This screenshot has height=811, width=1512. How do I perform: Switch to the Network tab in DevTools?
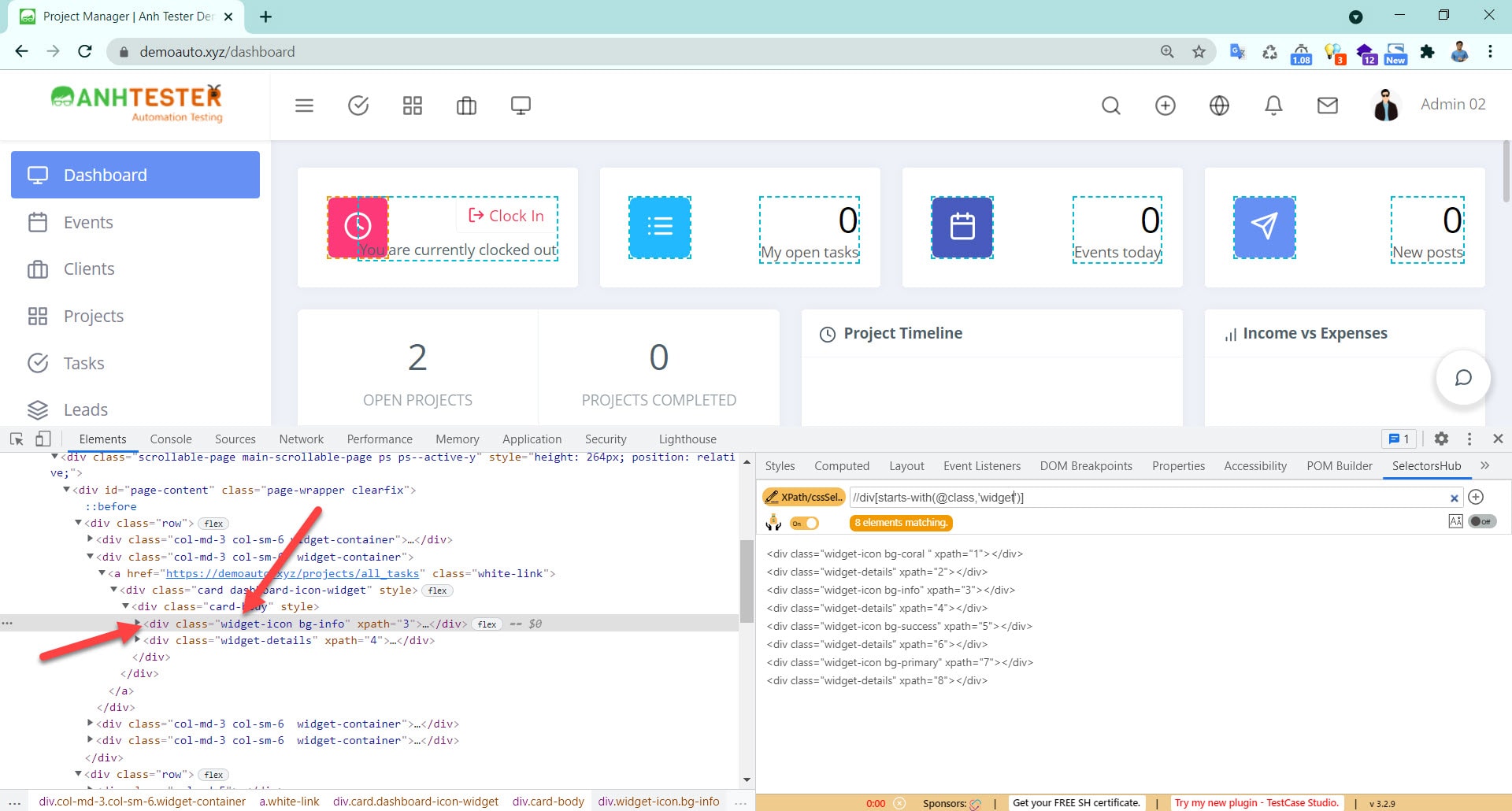[x=301, y=439]
